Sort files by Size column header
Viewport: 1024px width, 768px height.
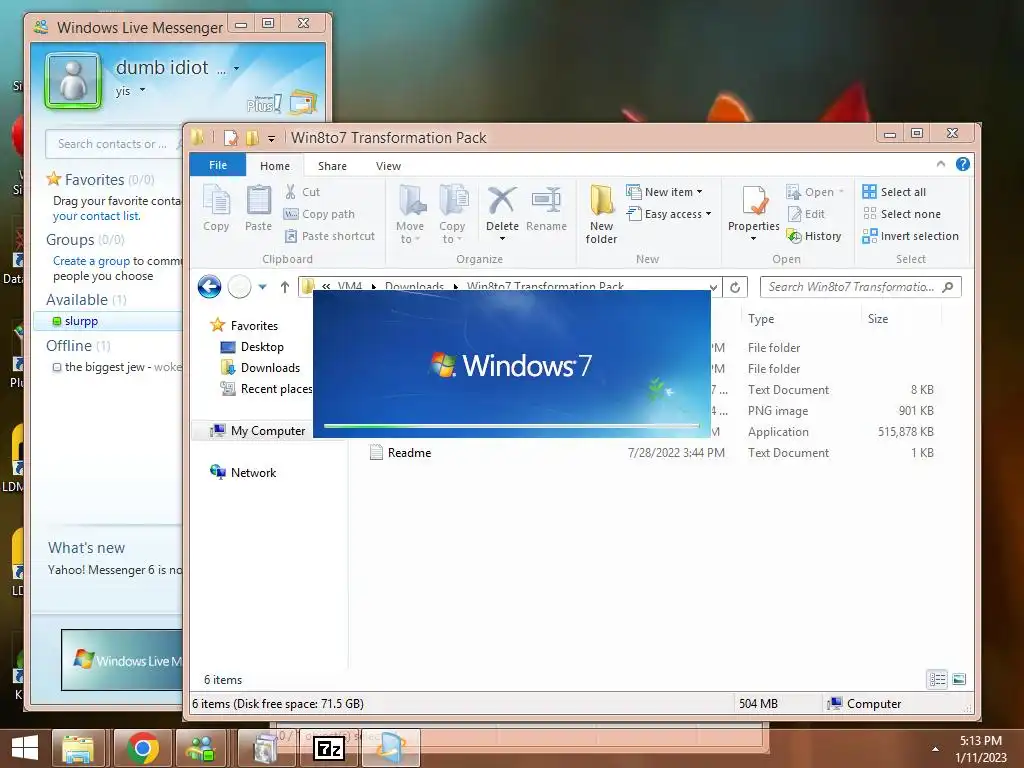878,319
